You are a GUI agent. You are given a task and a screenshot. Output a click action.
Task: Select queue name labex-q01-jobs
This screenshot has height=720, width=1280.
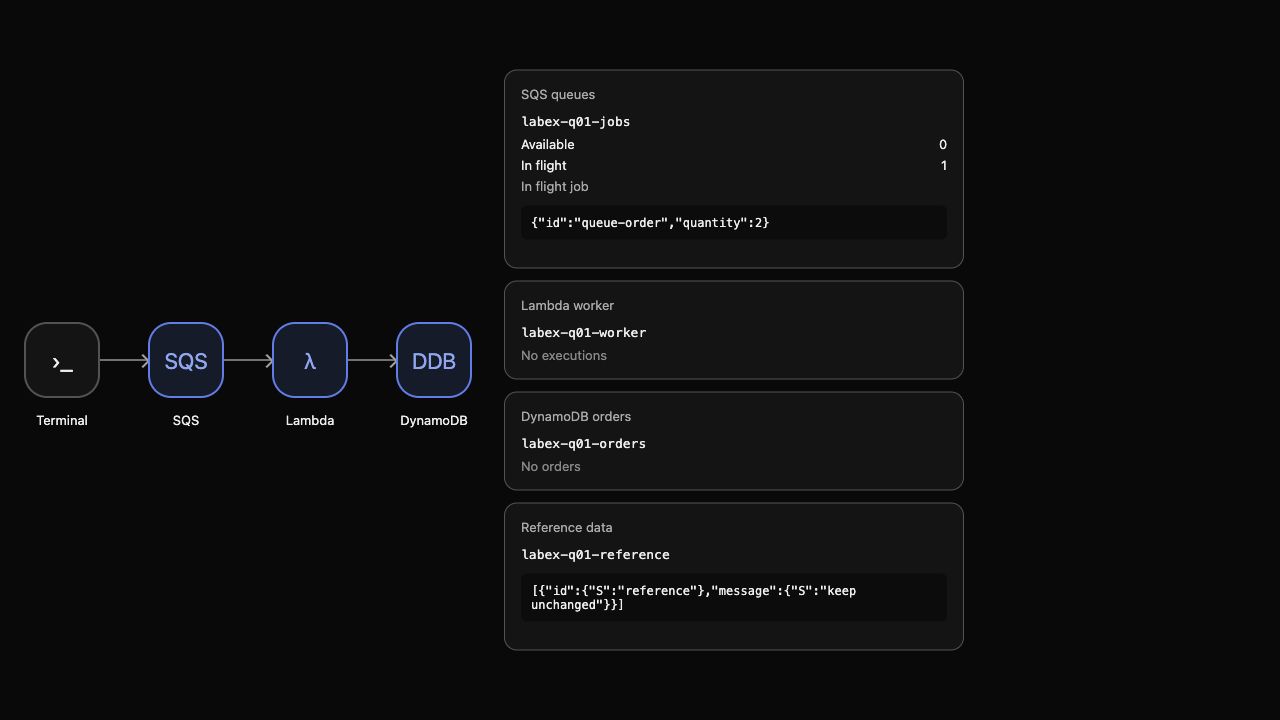pyautogui.click(x=576, y=122)
